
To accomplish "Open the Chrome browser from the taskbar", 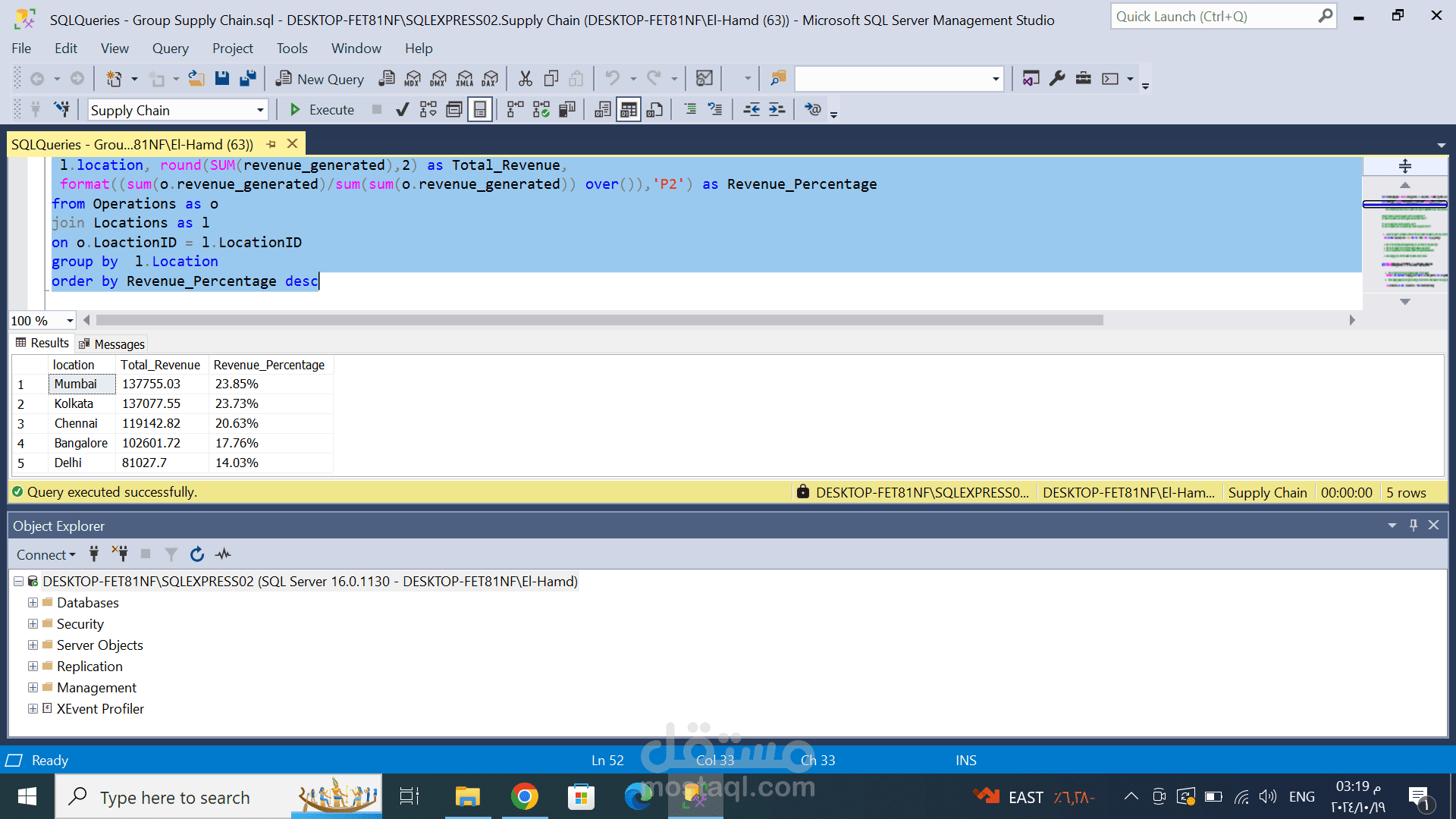I will pos(524,797).
